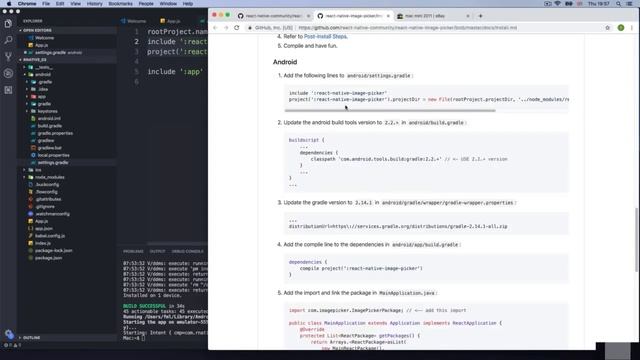Bookmark this page with the star icon

(x=607, y=28)
